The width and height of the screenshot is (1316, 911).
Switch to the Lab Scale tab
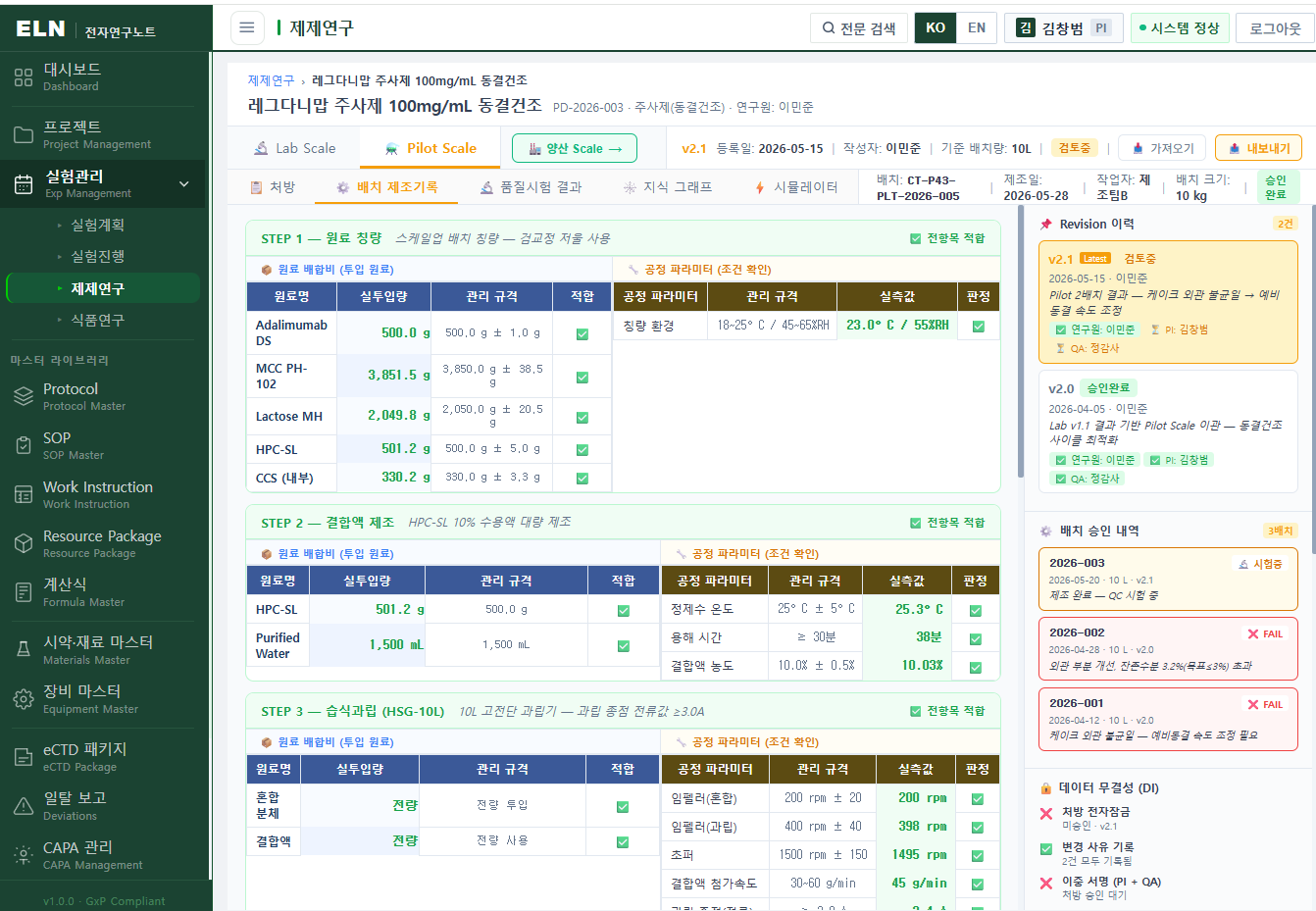tap(294, 148)
